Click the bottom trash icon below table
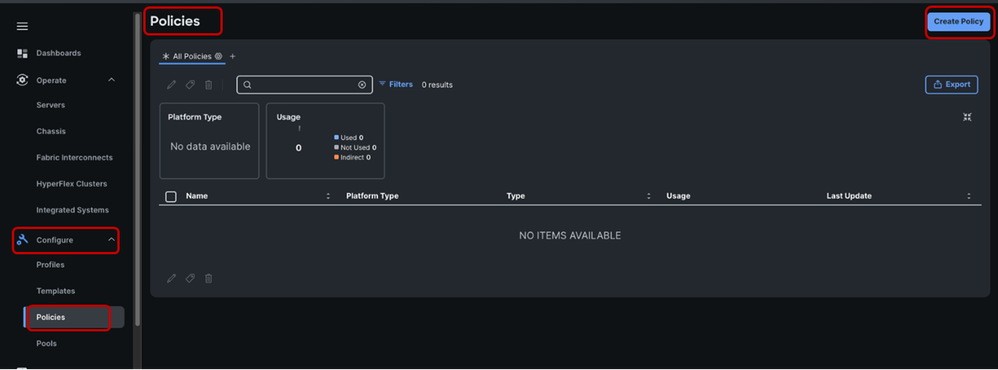 (x=208, y=278)
